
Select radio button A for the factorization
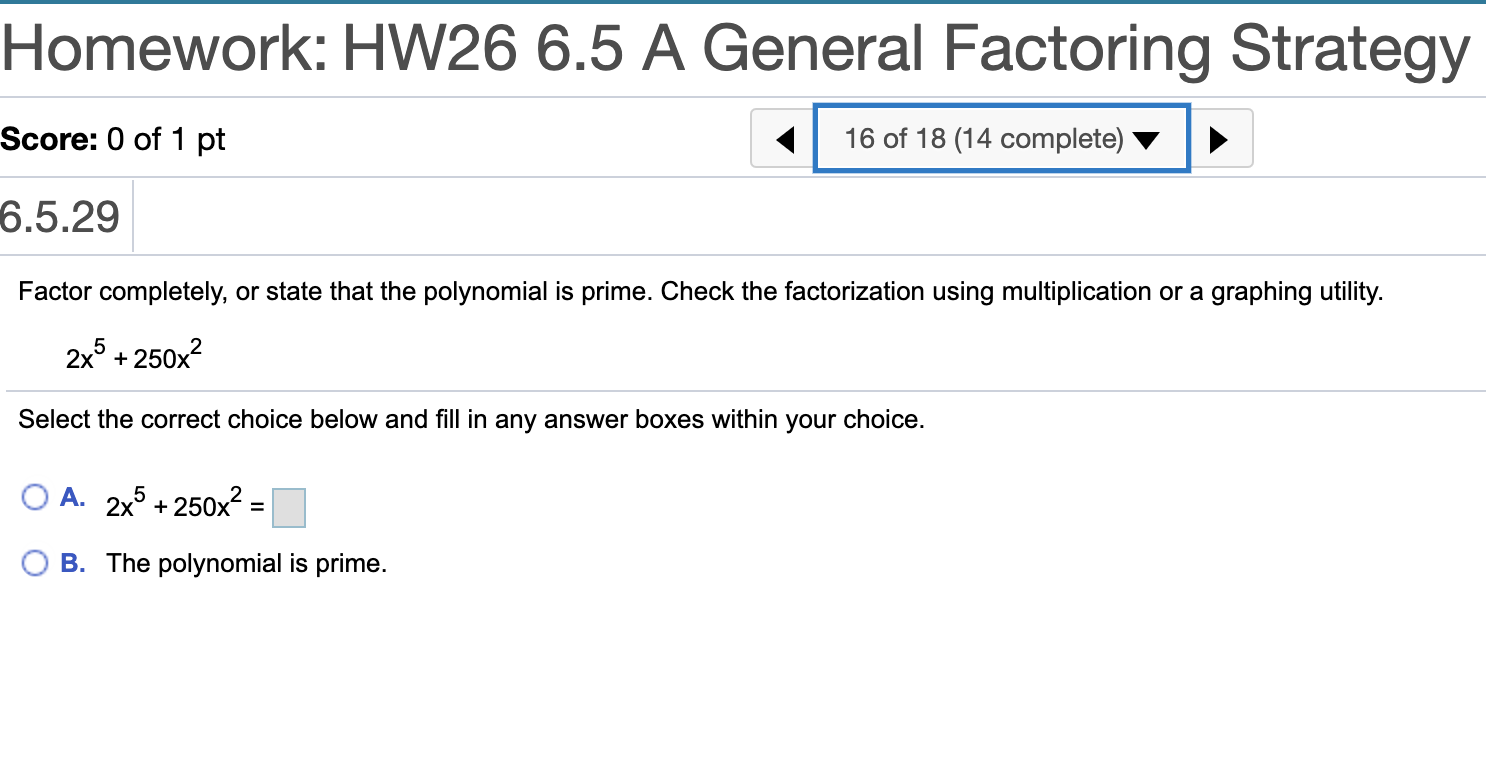(34, 496)
